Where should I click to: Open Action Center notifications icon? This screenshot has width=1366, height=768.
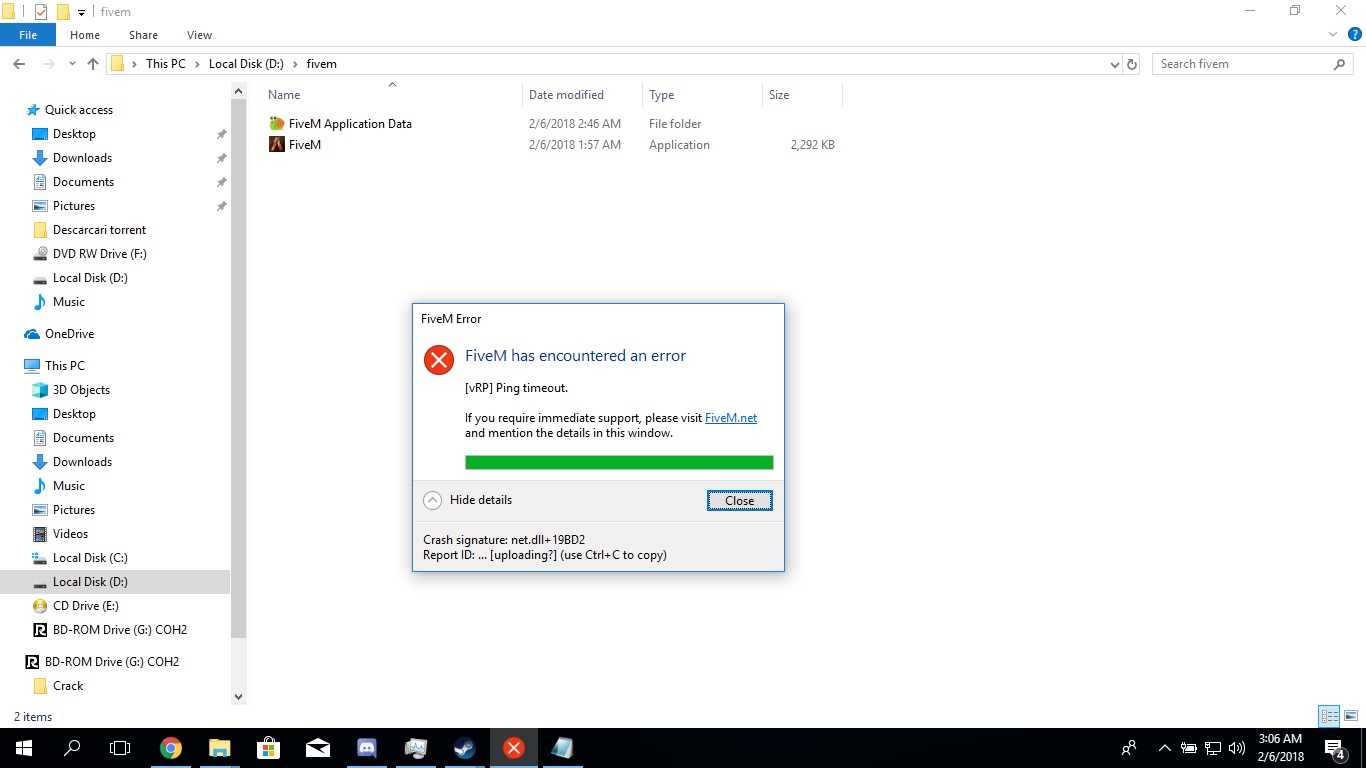tap(1335, 748)
